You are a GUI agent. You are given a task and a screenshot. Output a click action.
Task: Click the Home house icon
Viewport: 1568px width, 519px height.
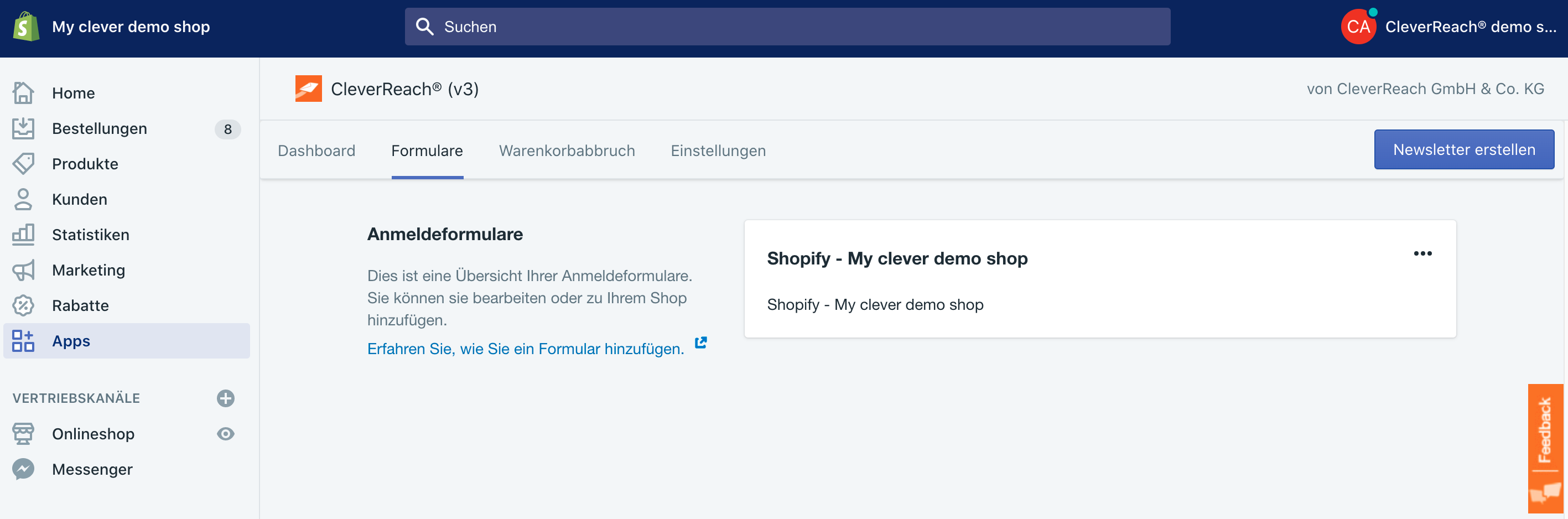tap(23, 93)
